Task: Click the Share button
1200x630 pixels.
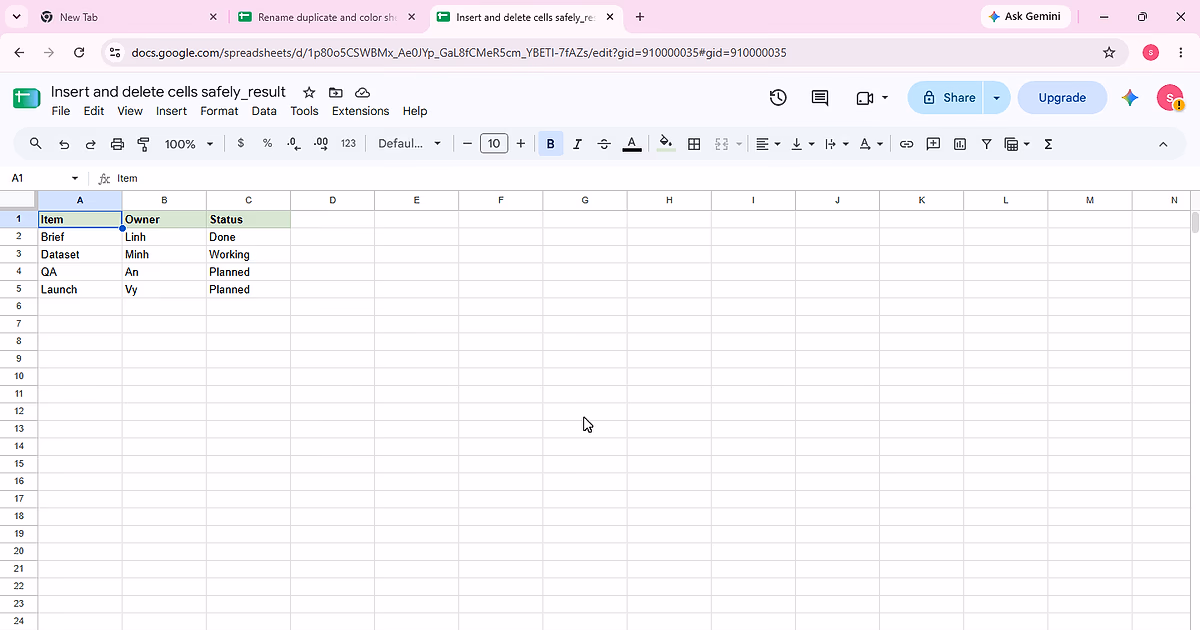Action: 946,97
